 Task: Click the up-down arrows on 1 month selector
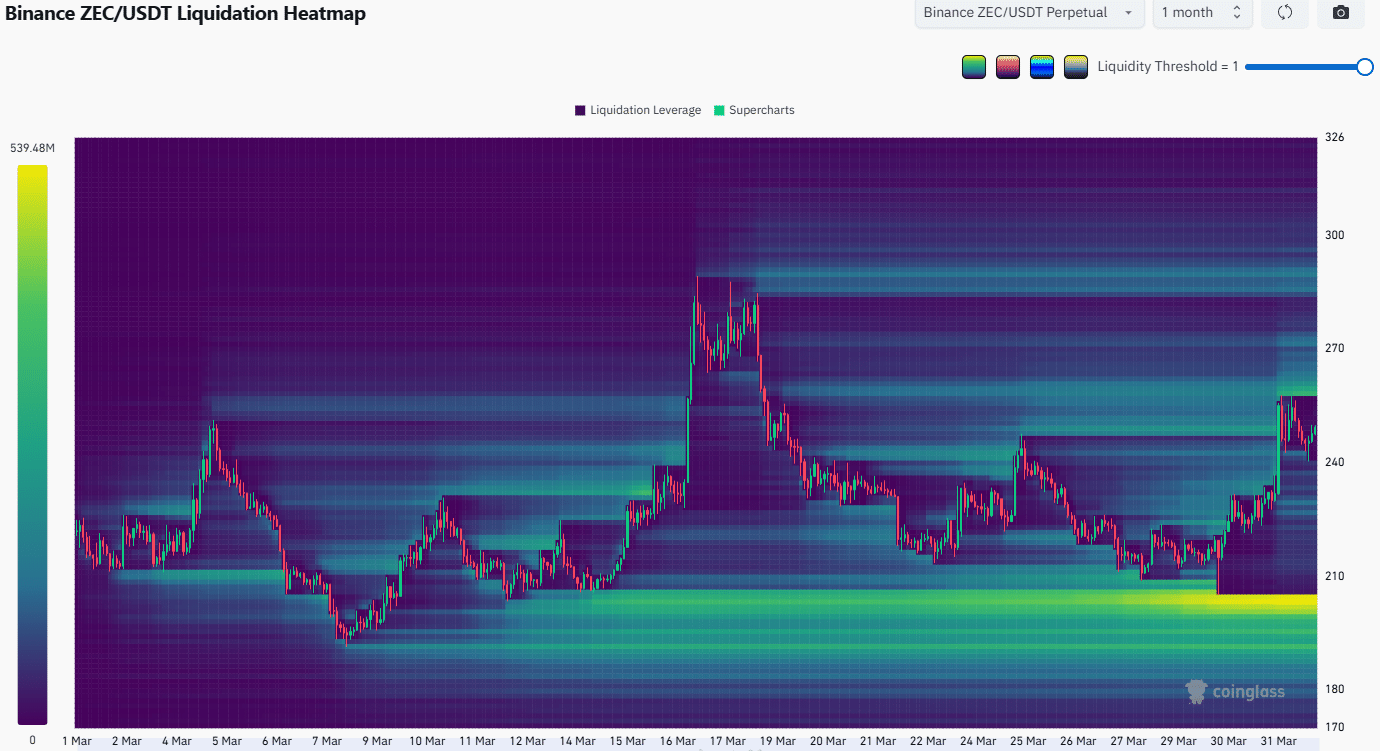[x=1236, y=13]
